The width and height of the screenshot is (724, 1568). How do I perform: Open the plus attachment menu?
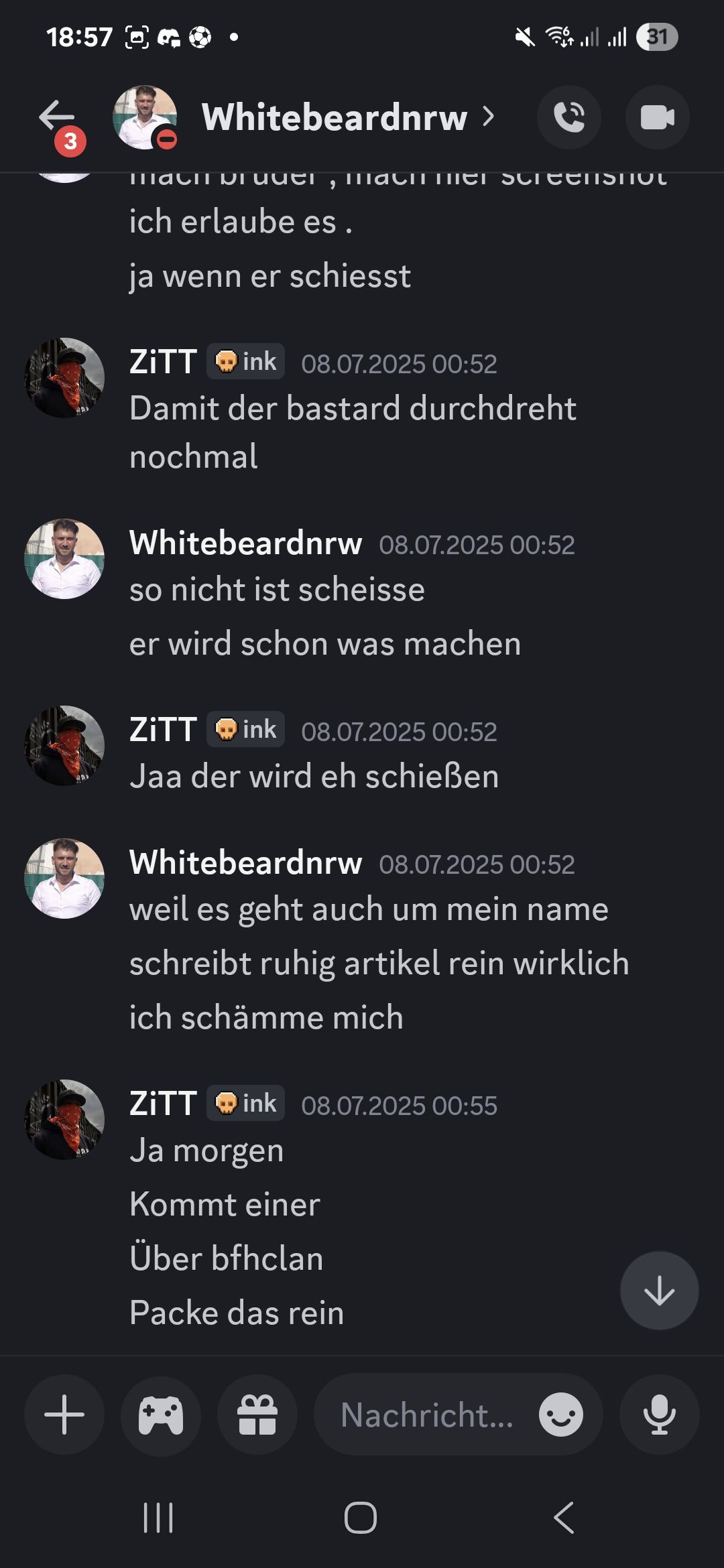(x=64, y=1415)
